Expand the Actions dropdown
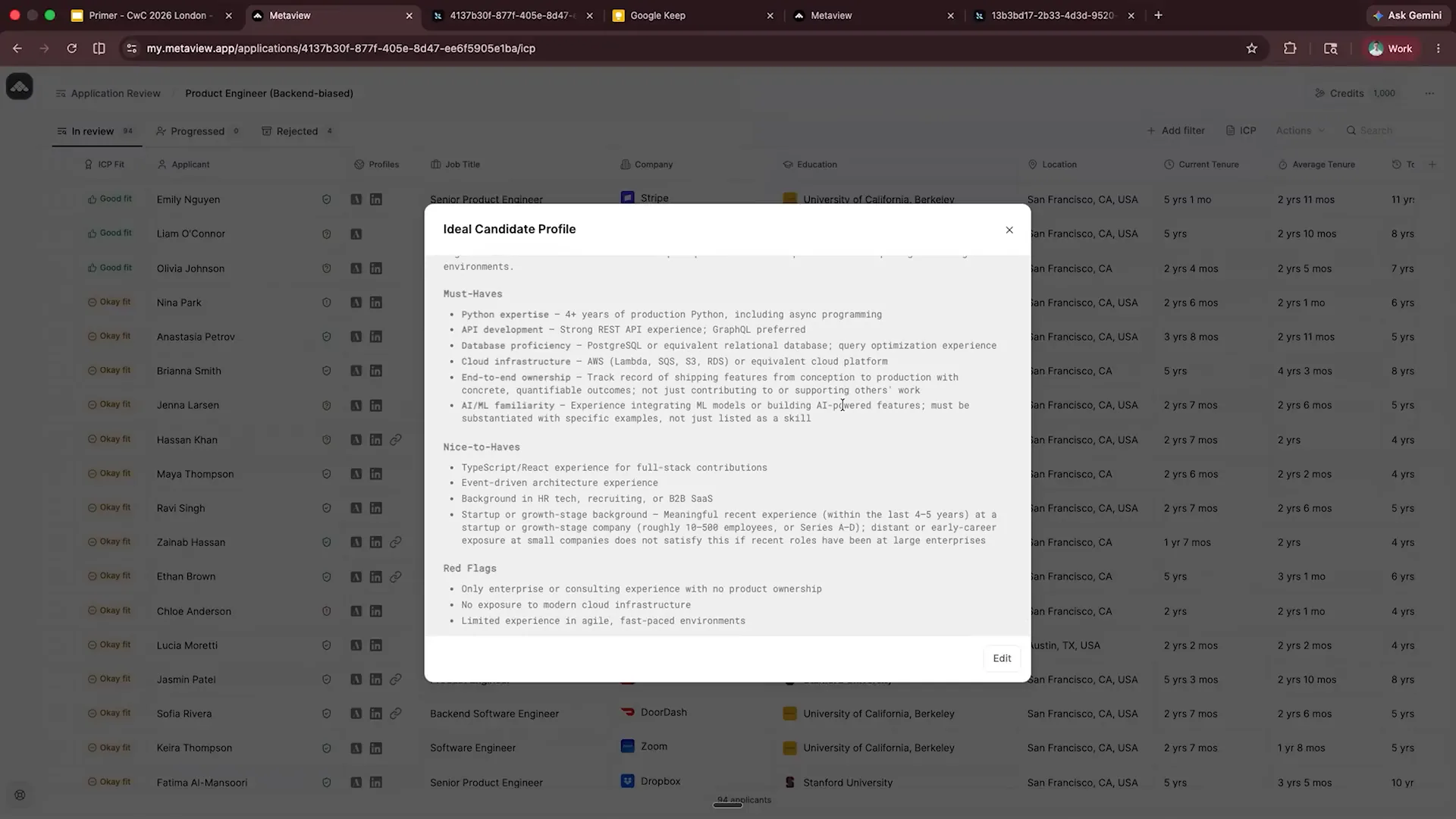The image size is (1456, 819). tap(1300, 130)
